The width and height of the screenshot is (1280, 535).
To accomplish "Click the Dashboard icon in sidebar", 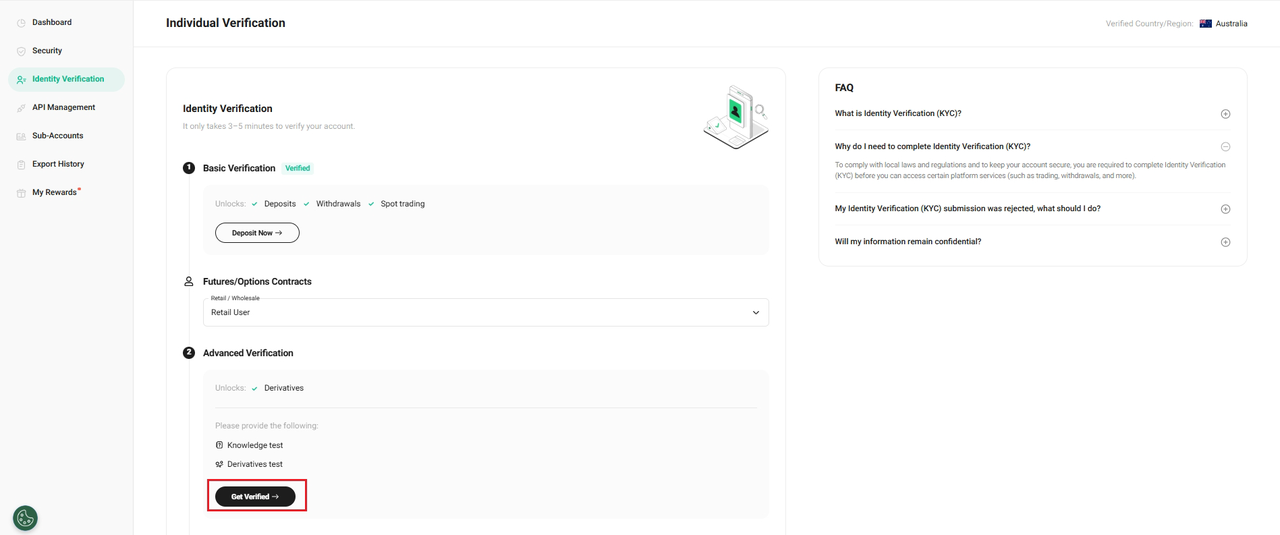I will pos(21,23).
